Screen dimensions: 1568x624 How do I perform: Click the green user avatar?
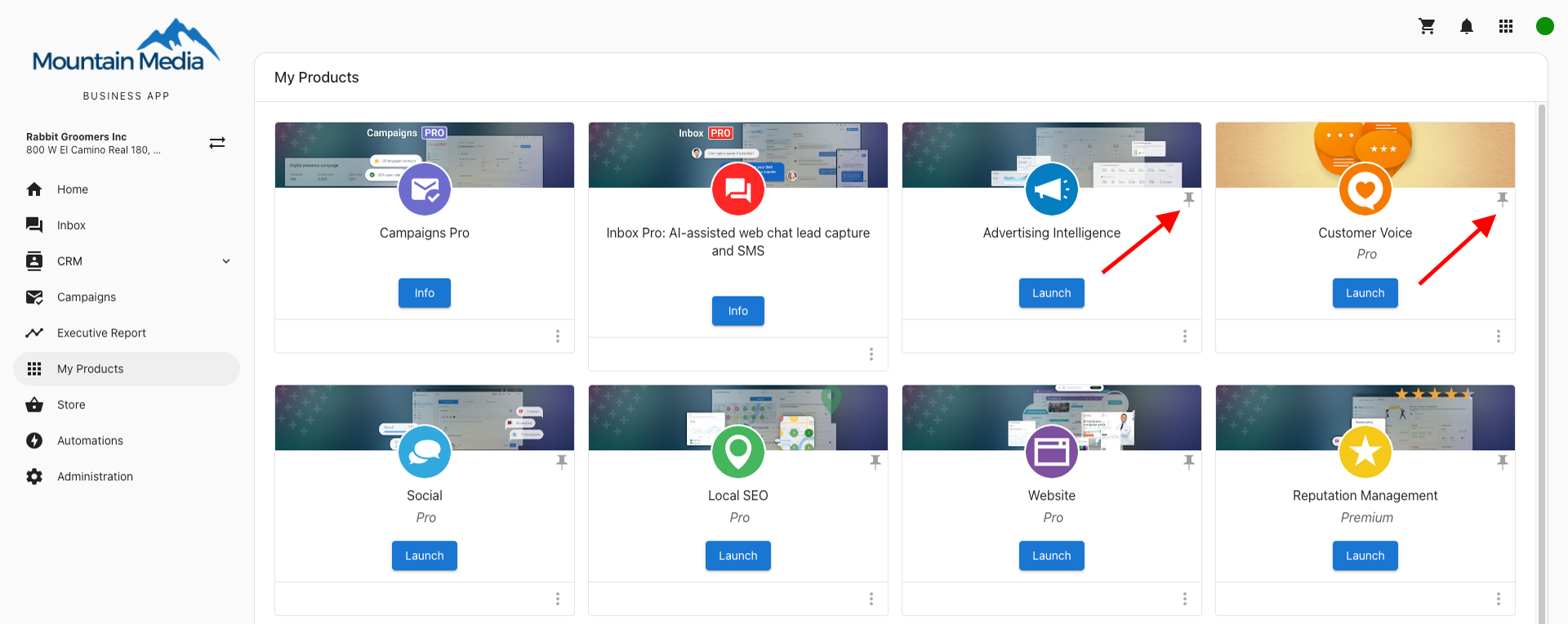(1544, 26)
